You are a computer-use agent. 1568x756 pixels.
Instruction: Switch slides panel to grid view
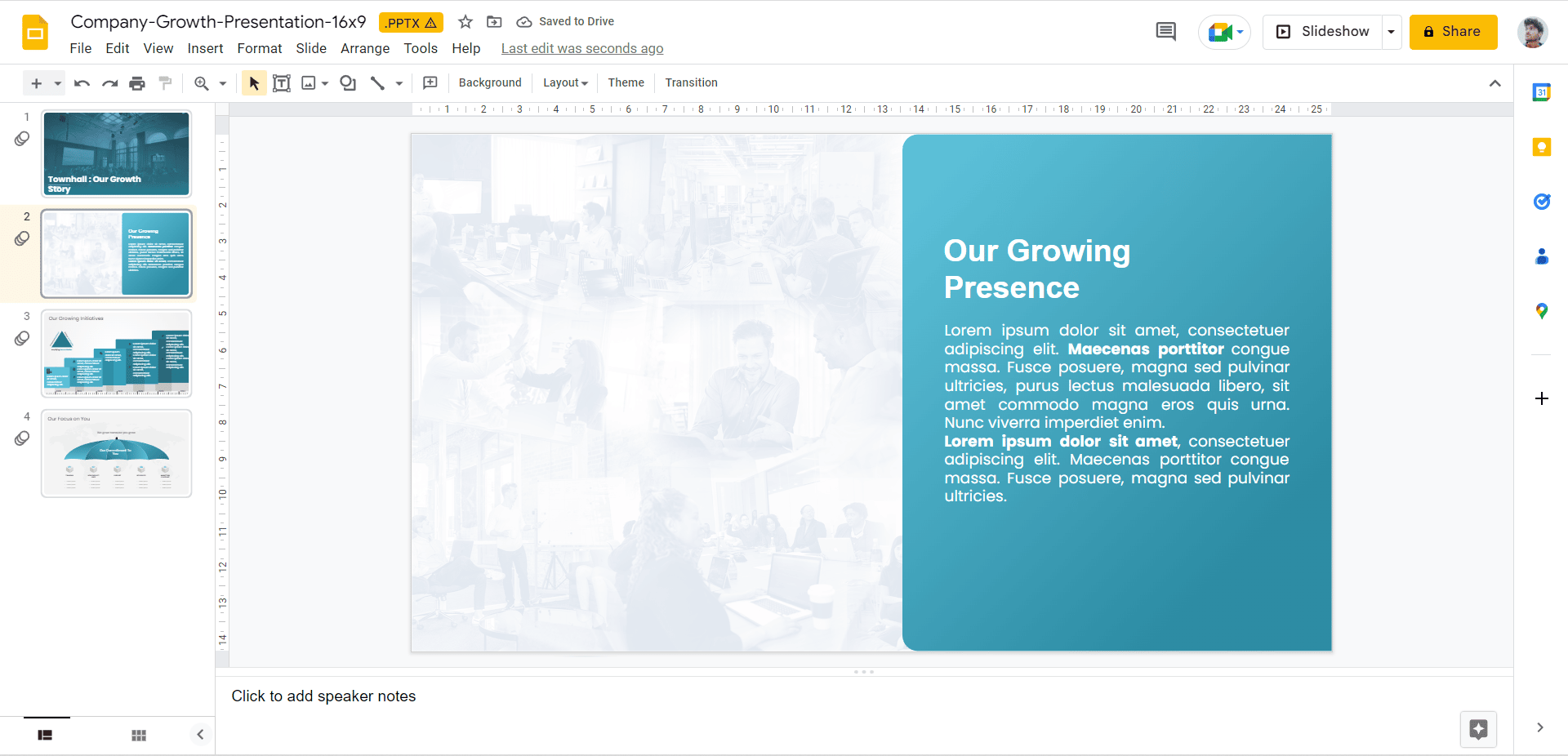[x=138, y=735]
